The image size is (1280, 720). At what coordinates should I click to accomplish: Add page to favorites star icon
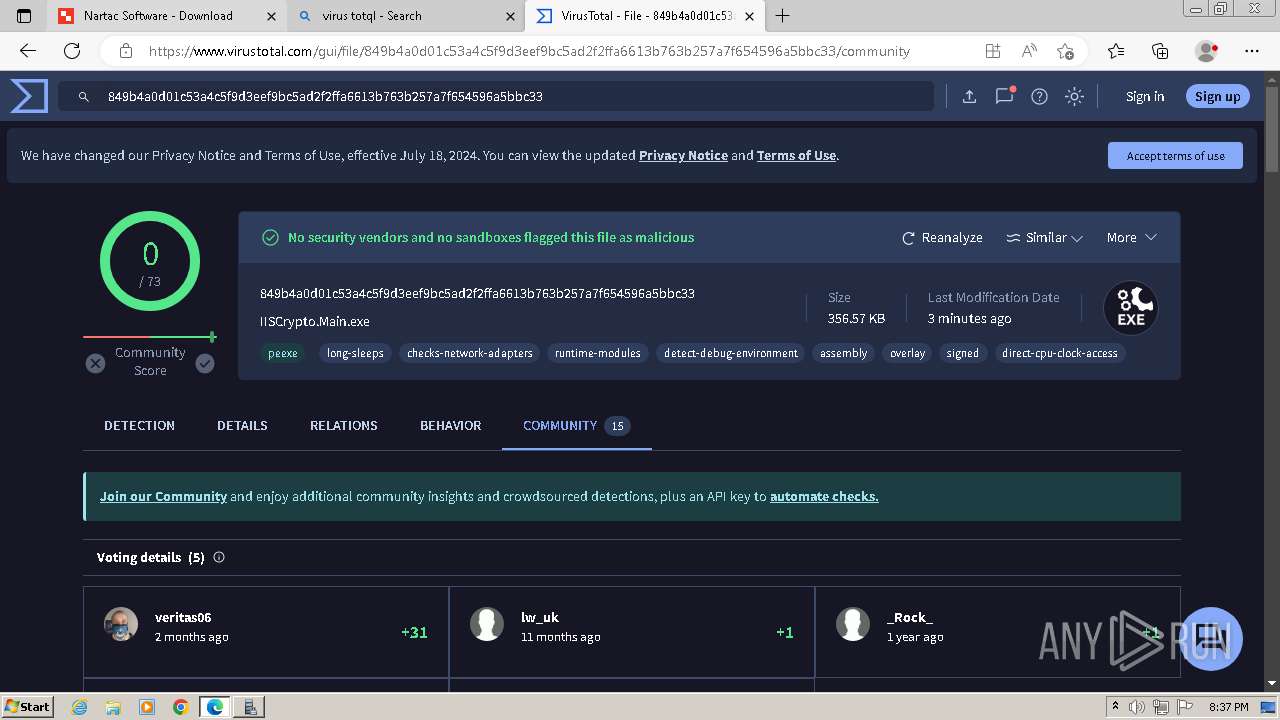pos(1065,51)
